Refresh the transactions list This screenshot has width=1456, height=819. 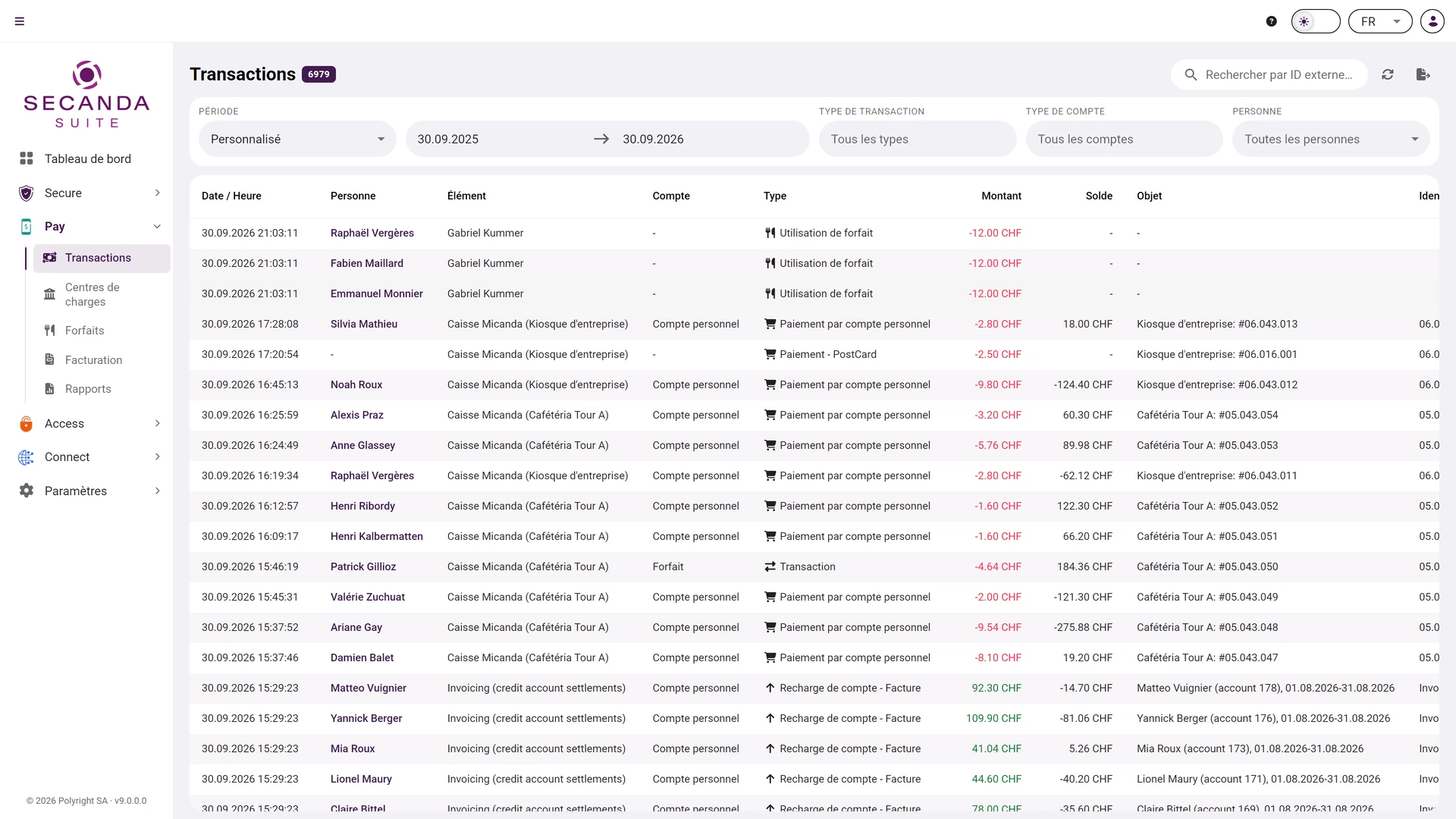[x=1388, y=74]
